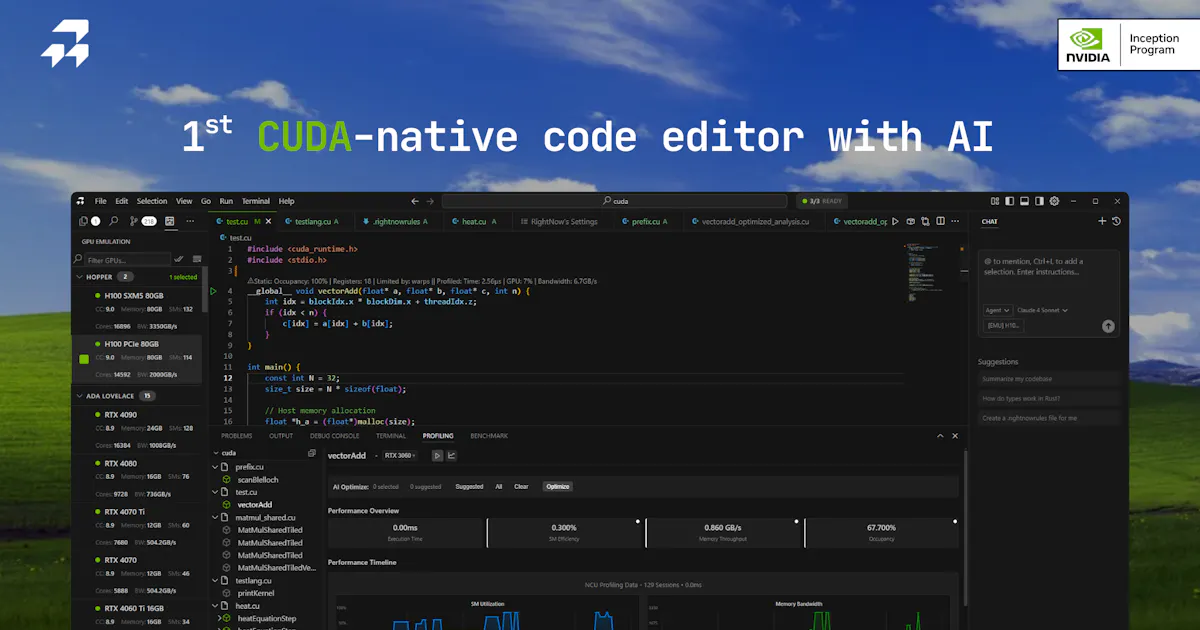The height and width of the screenshot is (630, 1200).
Task: Click the Run play icon in editor toolbar
Action: point(896,221)
